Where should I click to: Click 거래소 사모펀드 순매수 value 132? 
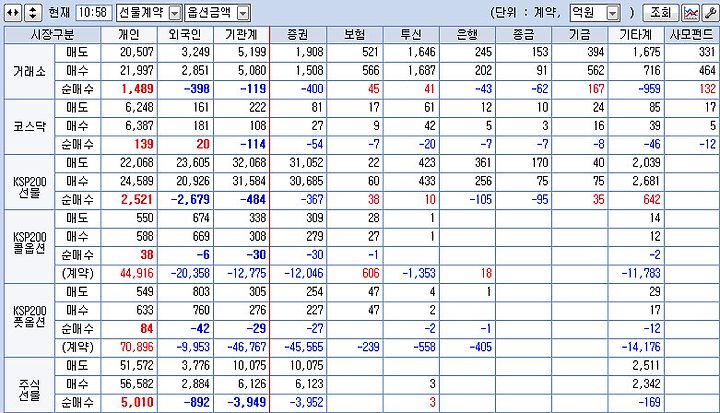[708, 89]
